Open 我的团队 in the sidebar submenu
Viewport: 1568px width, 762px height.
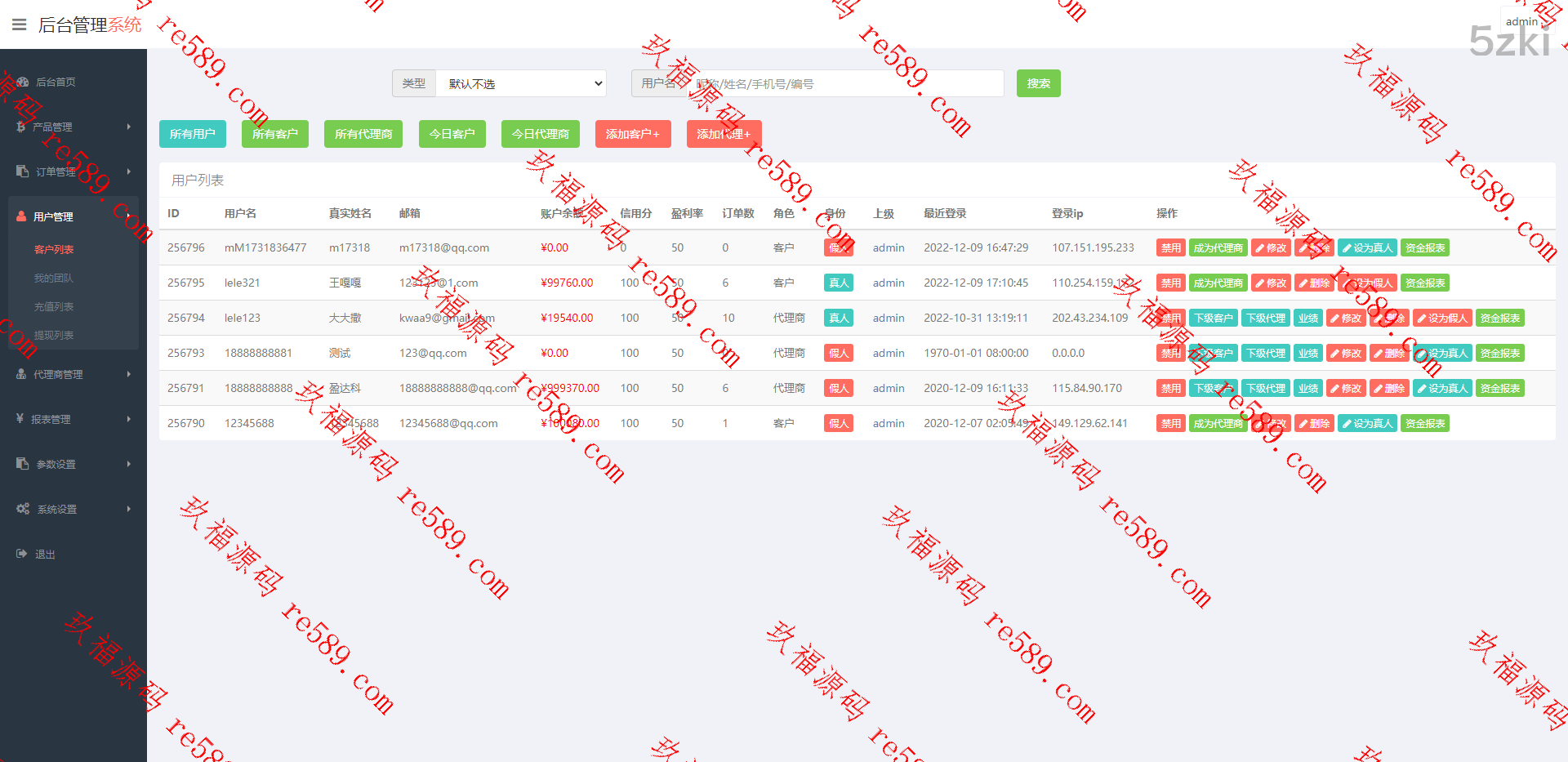pyautogui.click(x=54, y=278)
